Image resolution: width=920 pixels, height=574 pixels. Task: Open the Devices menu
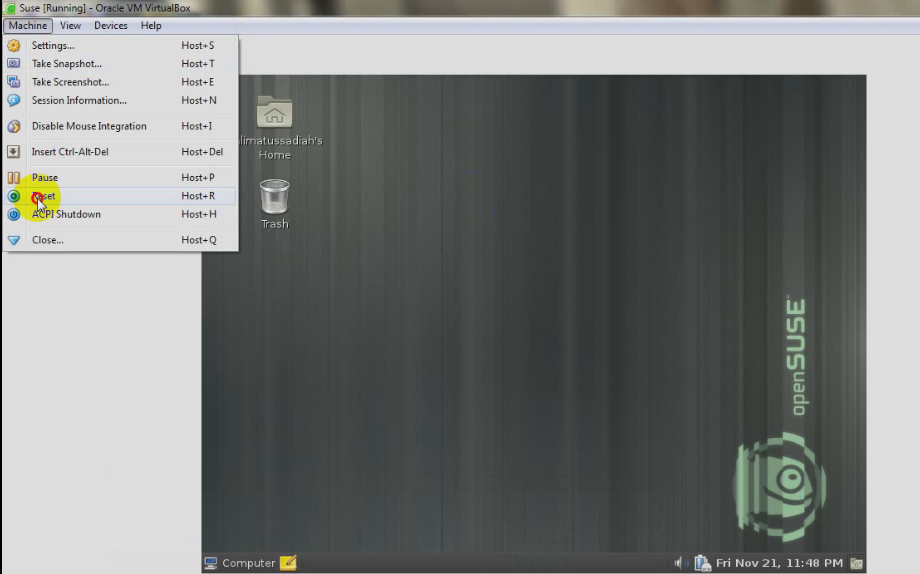pos(111,26)
